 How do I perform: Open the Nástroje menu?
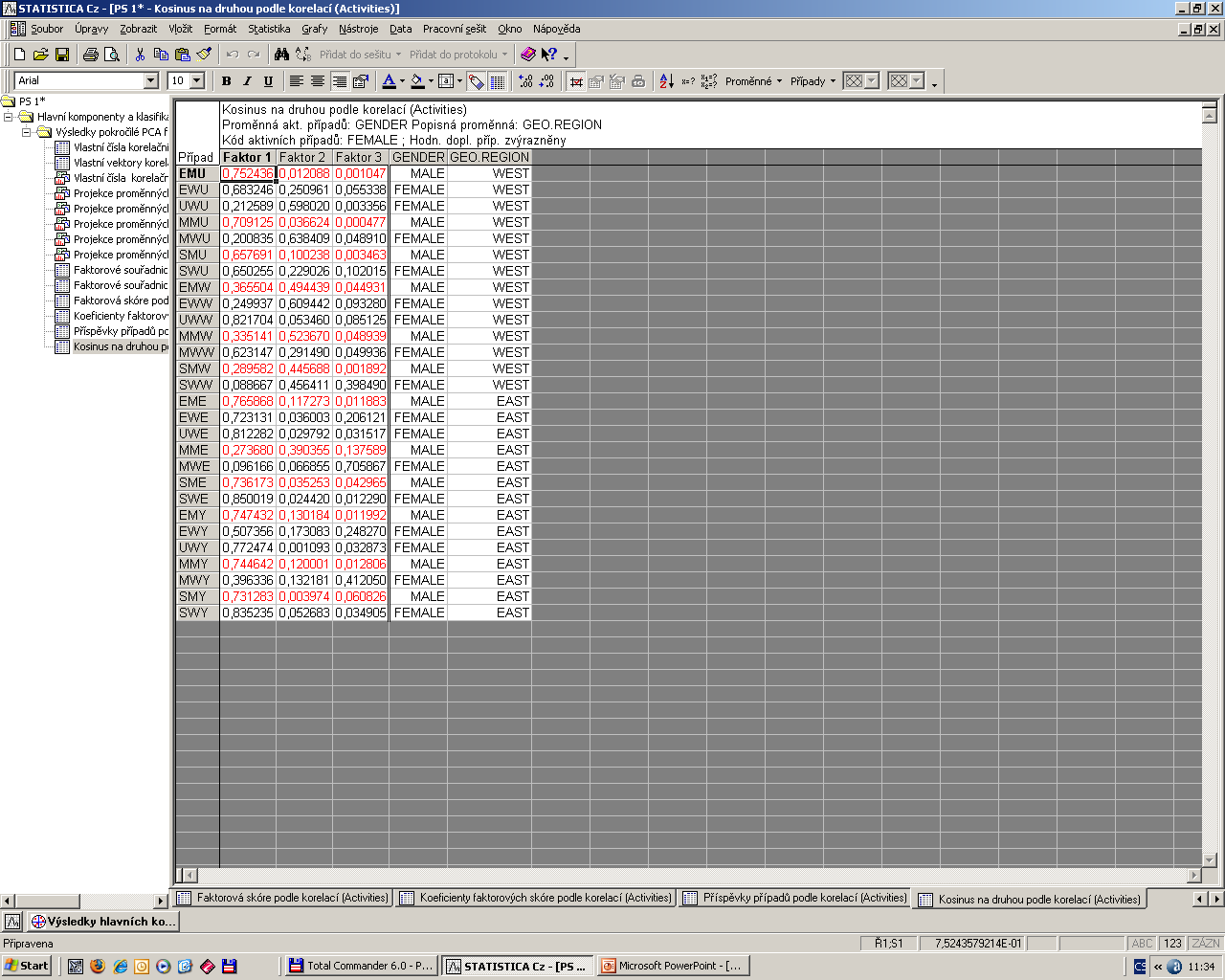click(x=358, y=29)
